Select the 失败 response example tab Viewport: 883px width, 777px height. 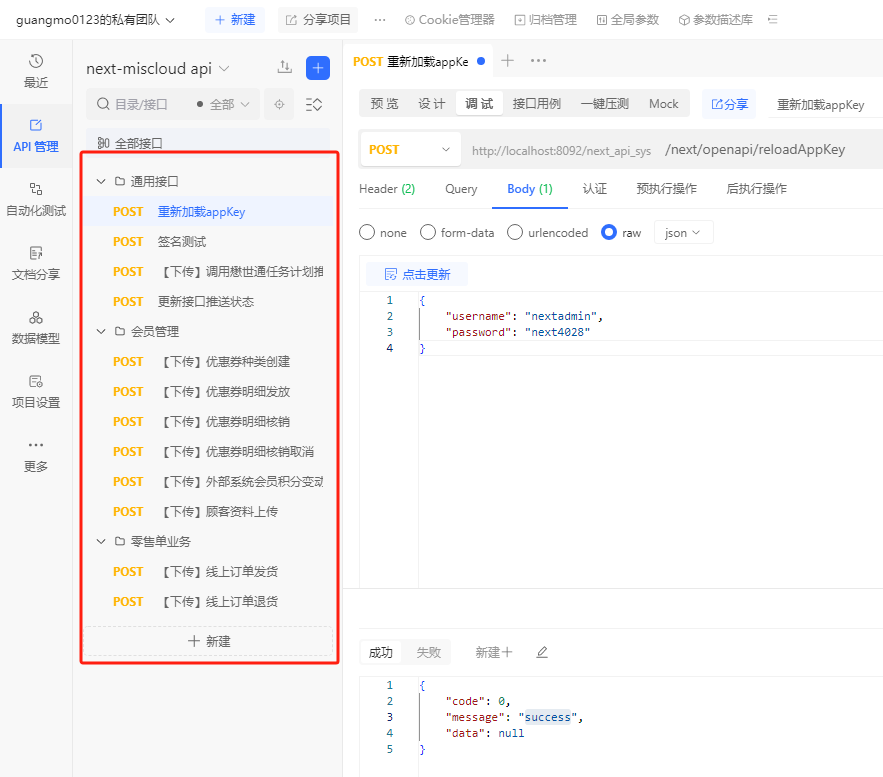click(x=429, y=652)
